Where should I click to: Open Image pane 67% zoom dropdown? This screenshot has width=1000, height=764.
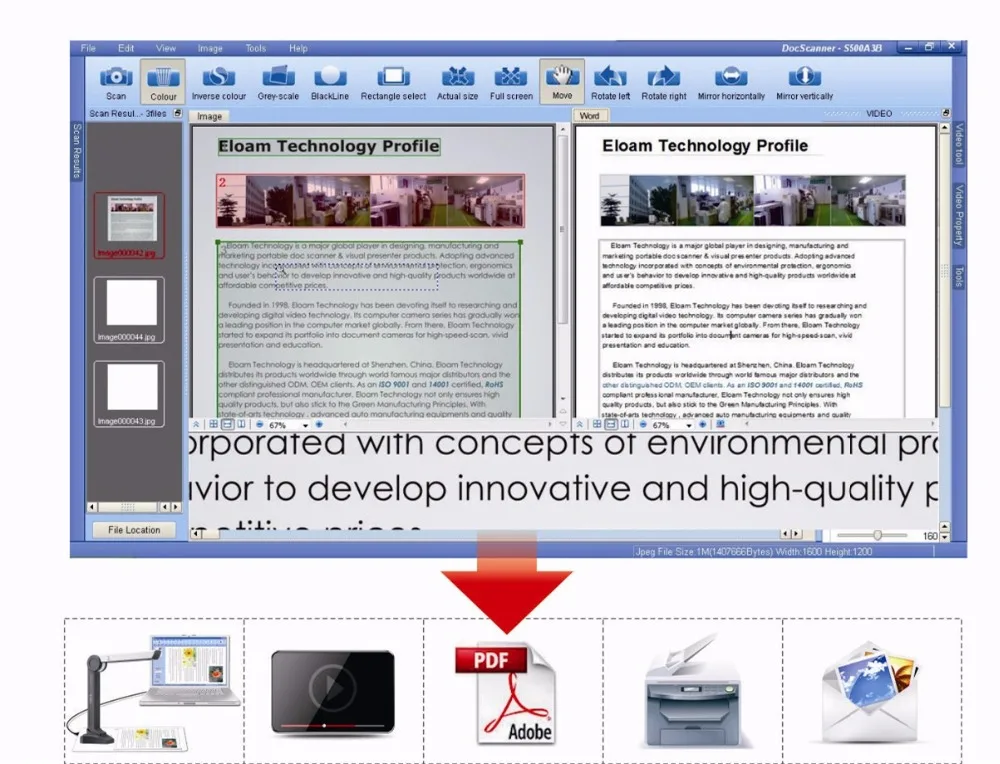305,425
